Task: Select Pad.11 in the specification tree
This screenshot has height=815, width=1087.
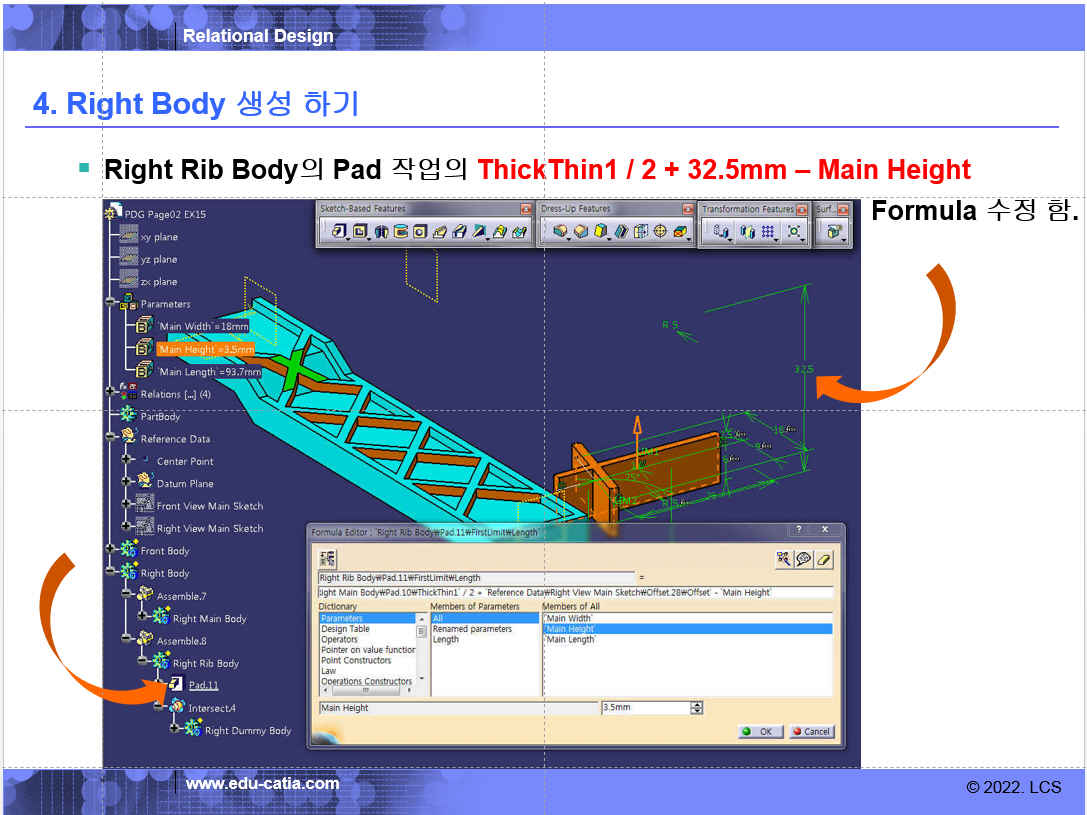Action: 203,685
